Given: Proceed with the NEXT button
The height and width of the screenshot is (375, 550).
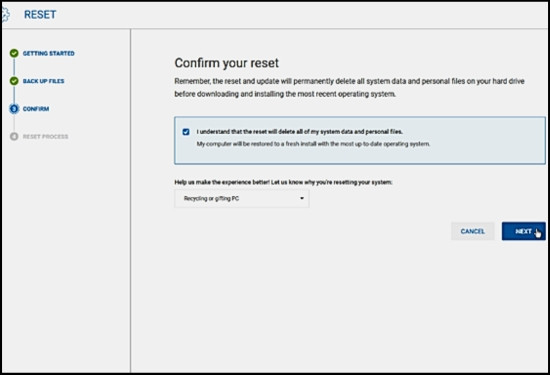Looking at the screenshot, I should 523,231.
